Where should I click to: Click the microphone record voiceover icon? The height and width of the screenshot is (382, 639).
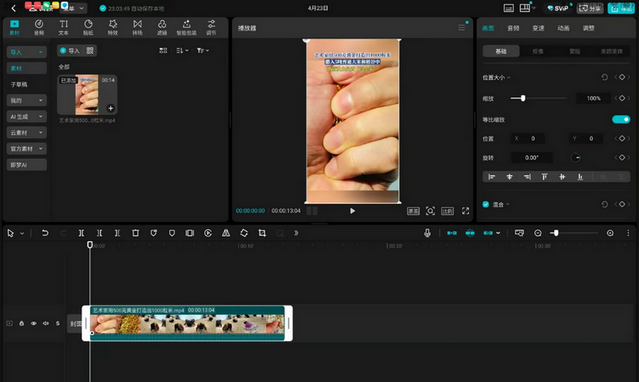click(x=427, y=233)
